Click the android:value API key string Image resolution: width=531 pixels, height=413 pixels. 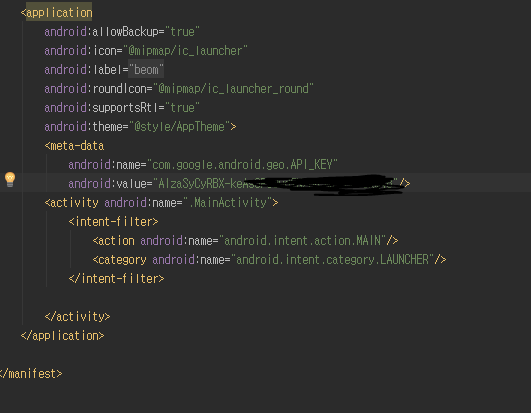pos(275,184)
